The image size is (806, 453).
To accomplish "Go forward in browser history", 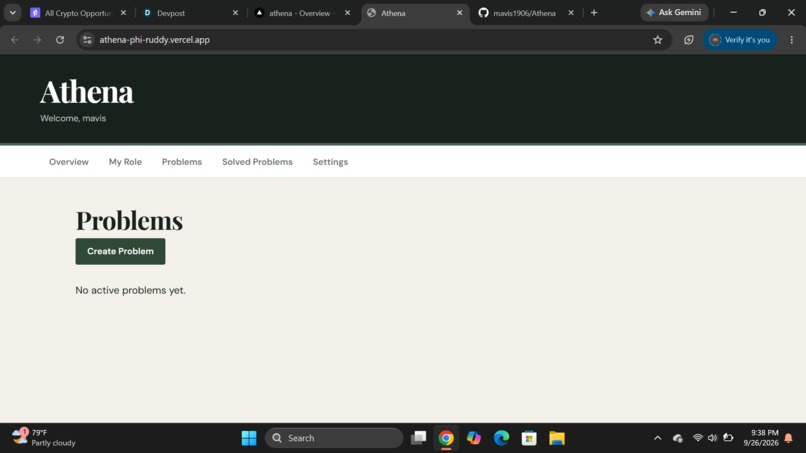I will coord(37,40).
